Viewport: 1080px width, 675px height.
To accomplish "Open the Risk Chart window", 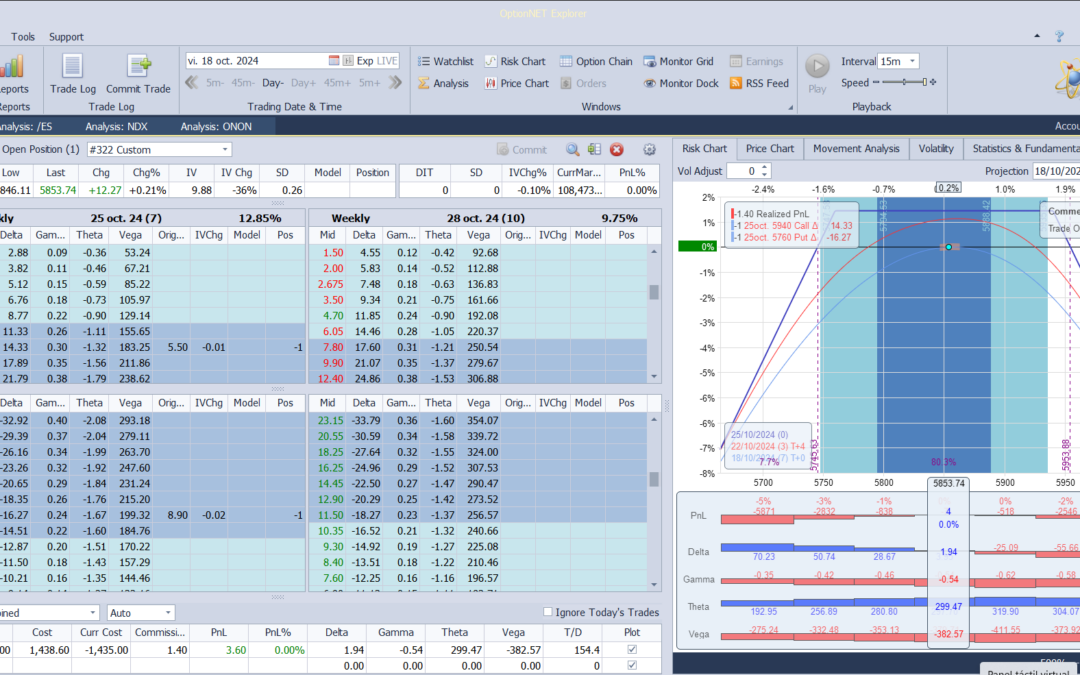I will [515, 61].
